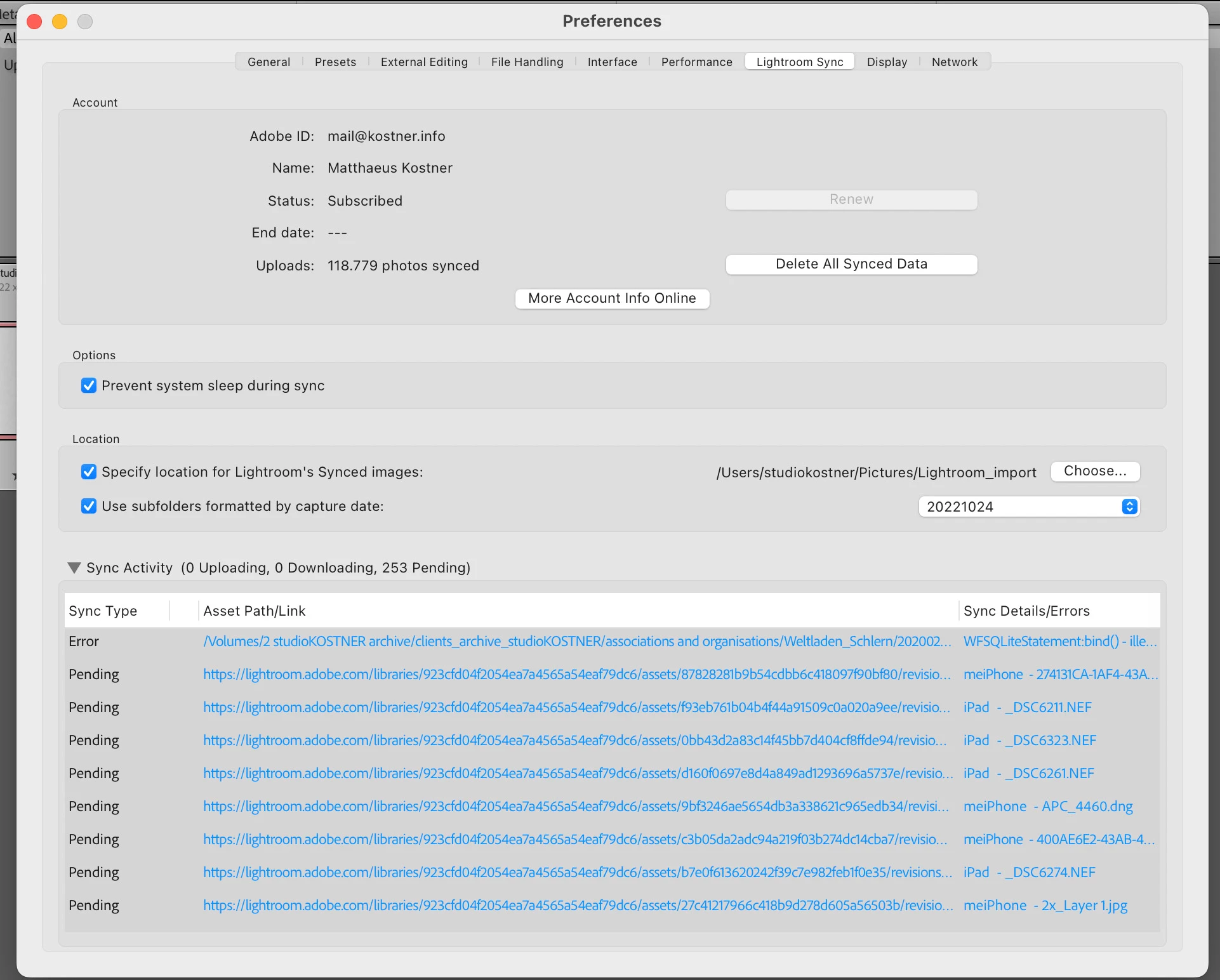
Task: Open link for _DSC6211.NEF pending asset
Action: (x=576, y=708)
